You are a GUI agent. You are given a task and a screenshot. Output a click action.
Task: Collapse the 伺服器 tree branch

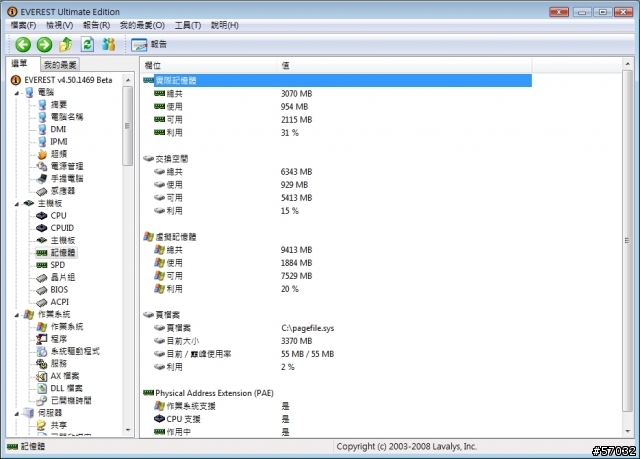coord(17,414)
